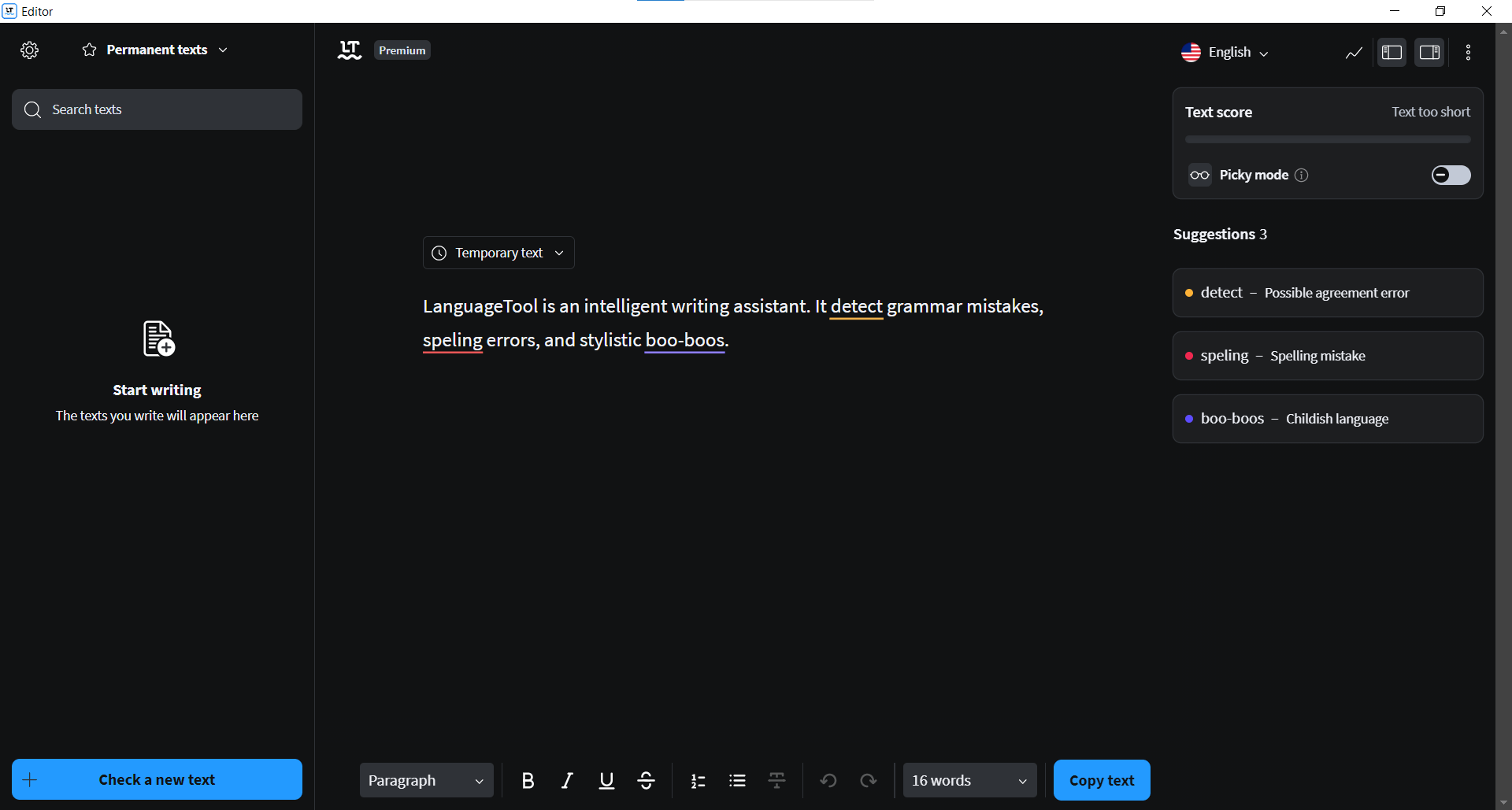Click the US flag language icon
1512x810 pixels.
tap(1191, 52)
